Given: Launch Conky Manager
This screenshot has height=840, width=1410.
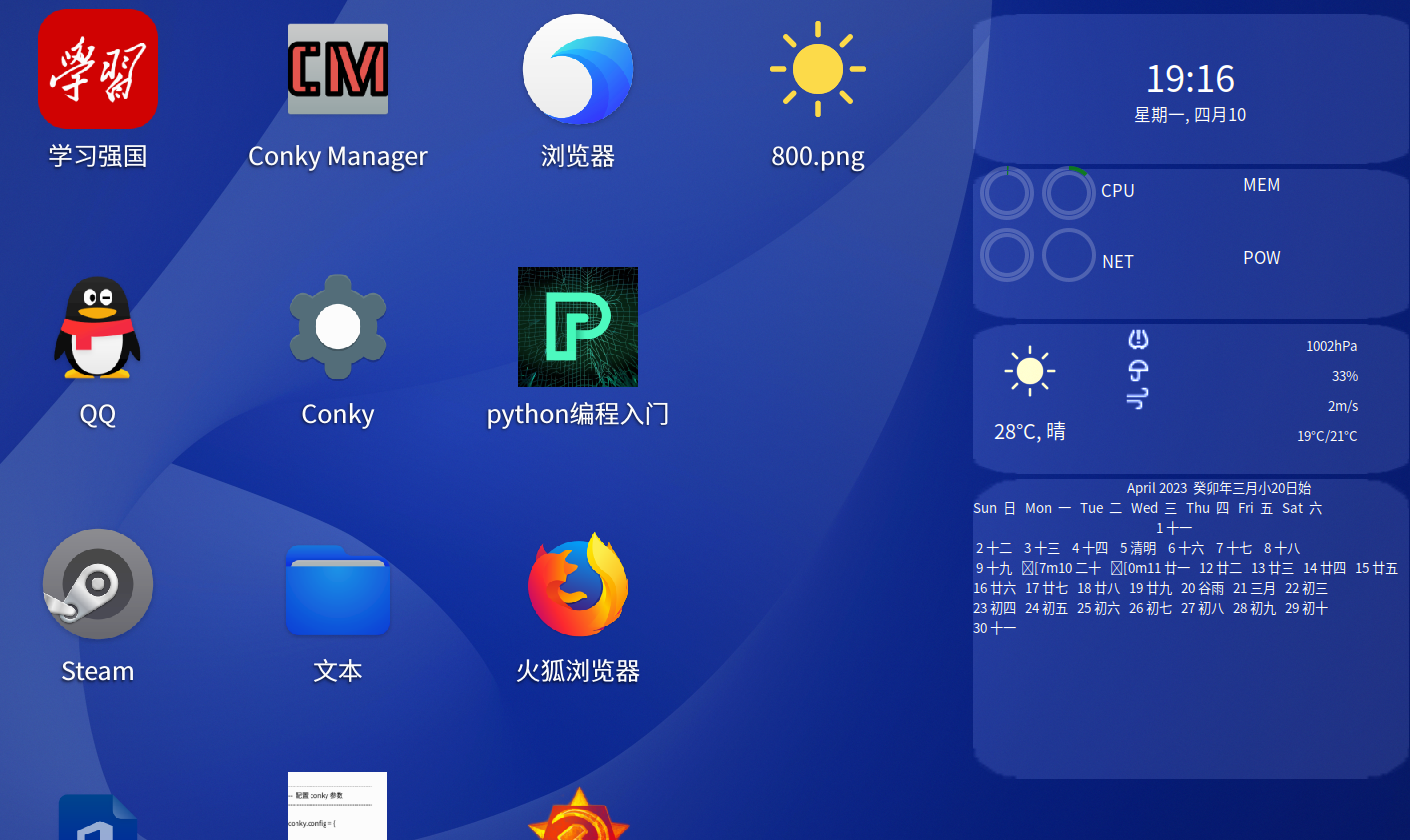Looking at the screenshot, I should coord(337,69).
